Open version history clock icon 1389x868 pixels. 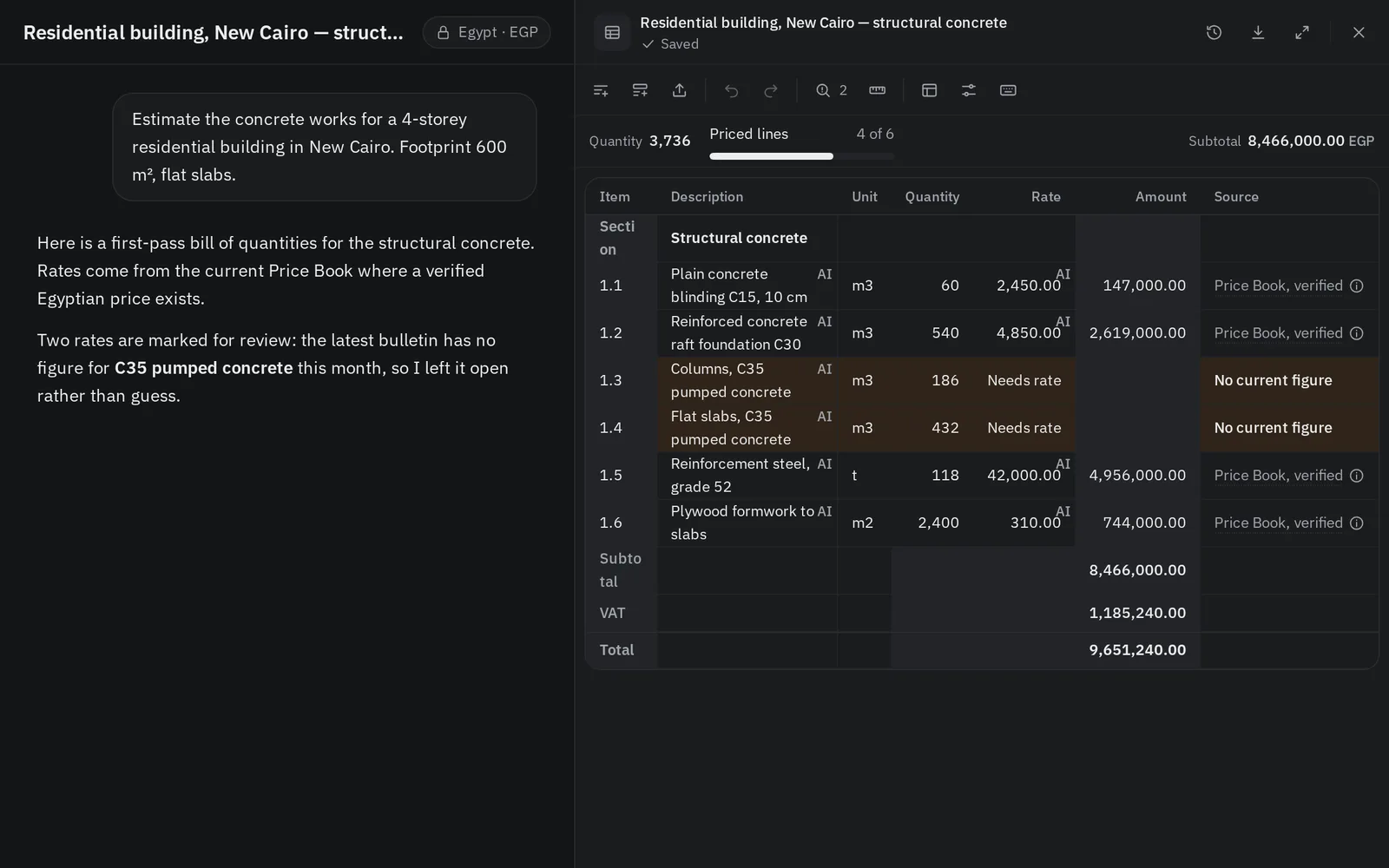coord(1215,32)
